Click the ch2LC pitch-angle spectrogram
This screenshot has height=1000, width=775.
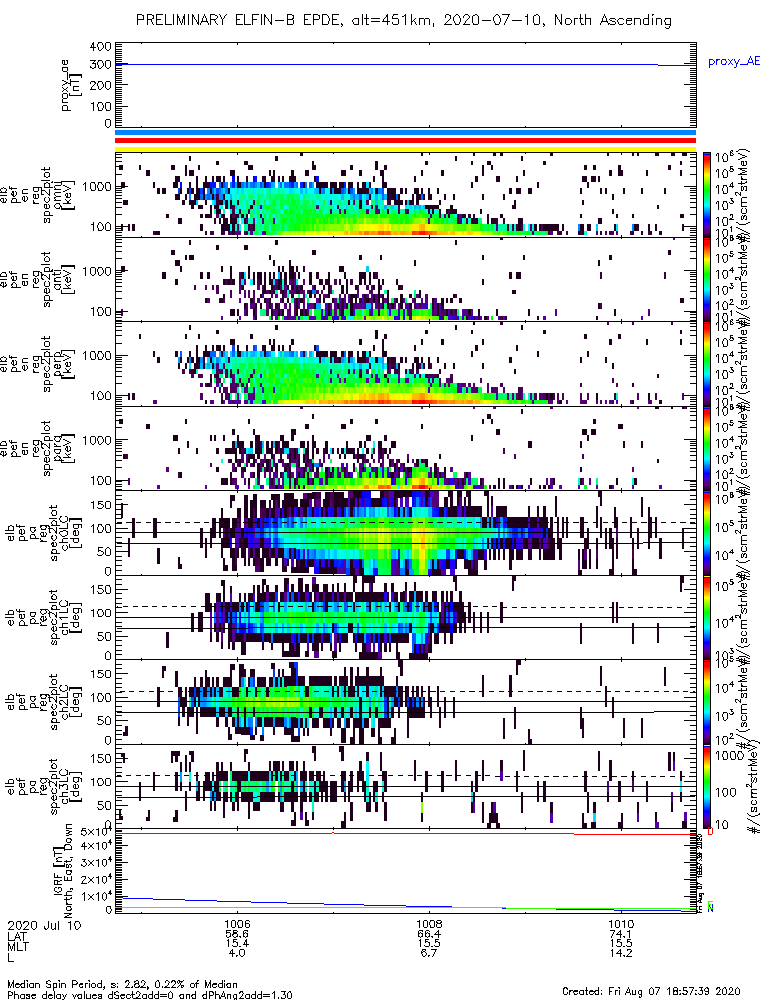(x=405, y=702)
